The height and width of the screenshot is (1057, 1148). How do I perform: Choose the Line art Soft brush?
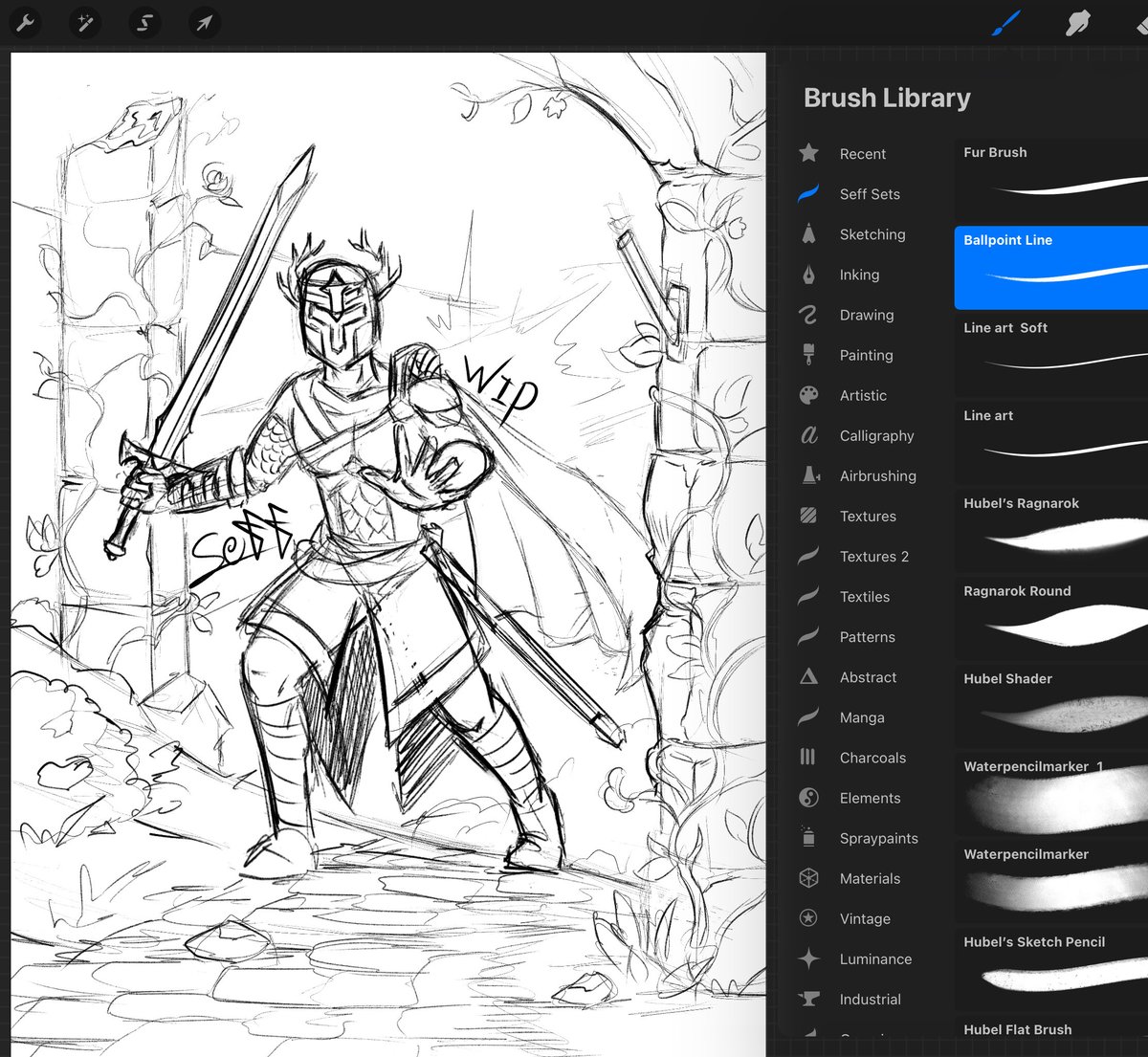[1052, 354]
